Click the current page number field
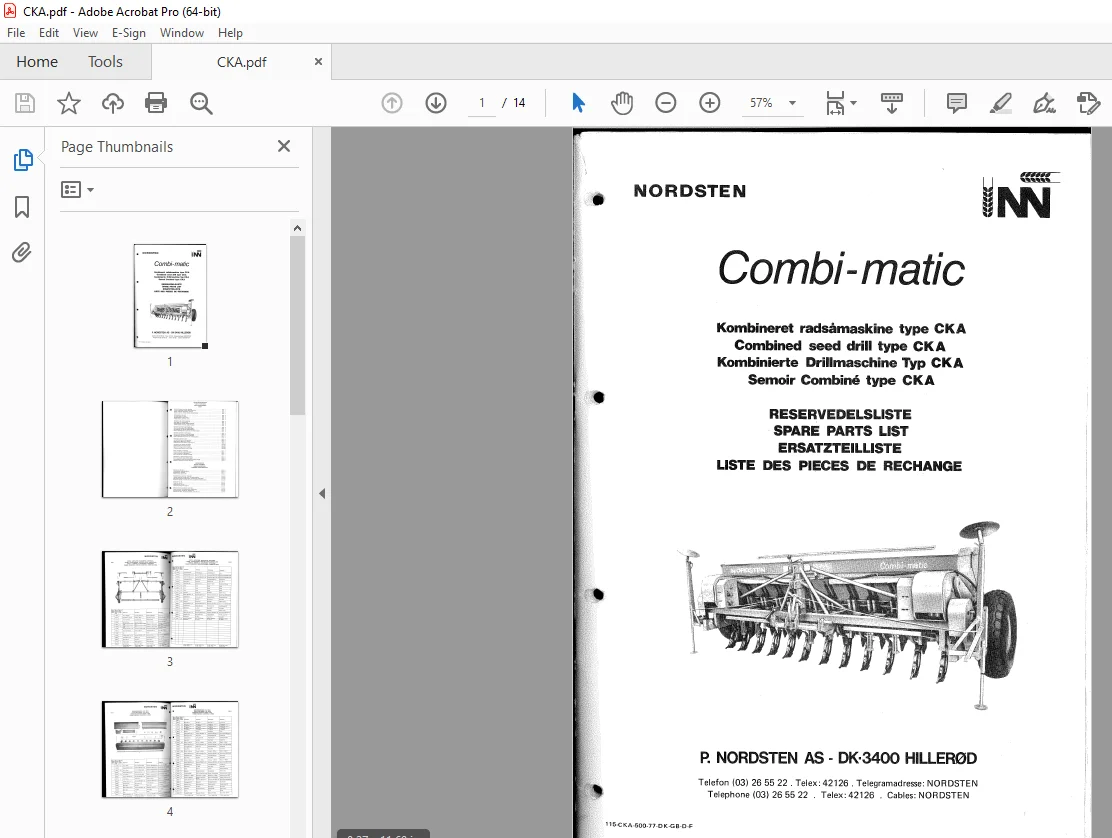This screenshot has height=838, width=1112. [482, 103]
